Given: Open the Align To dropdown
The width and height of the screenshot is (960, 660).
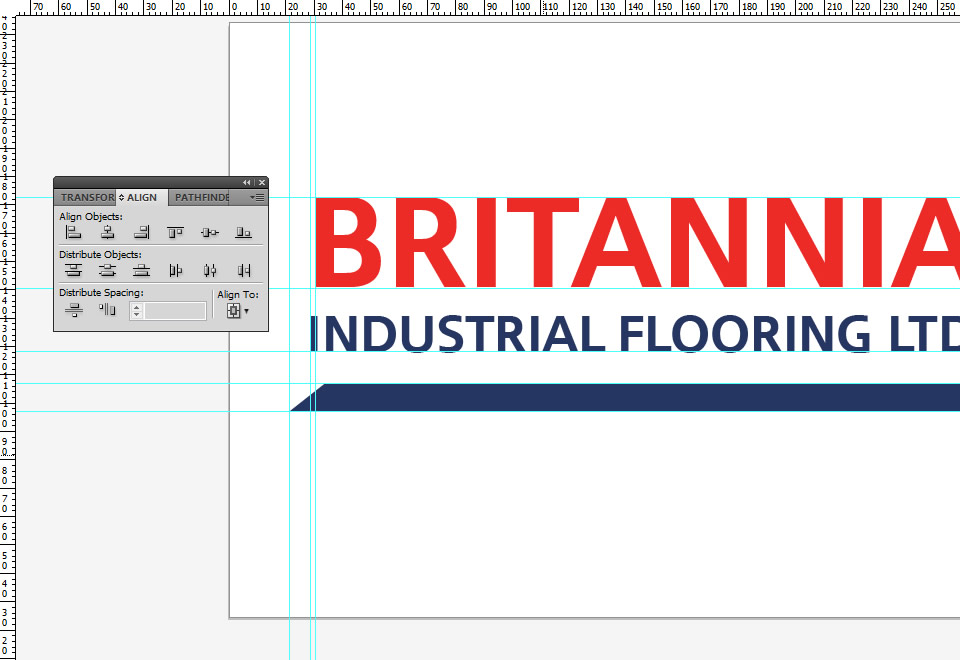Looking at the screenshot, I should click(x=238, y=311).
